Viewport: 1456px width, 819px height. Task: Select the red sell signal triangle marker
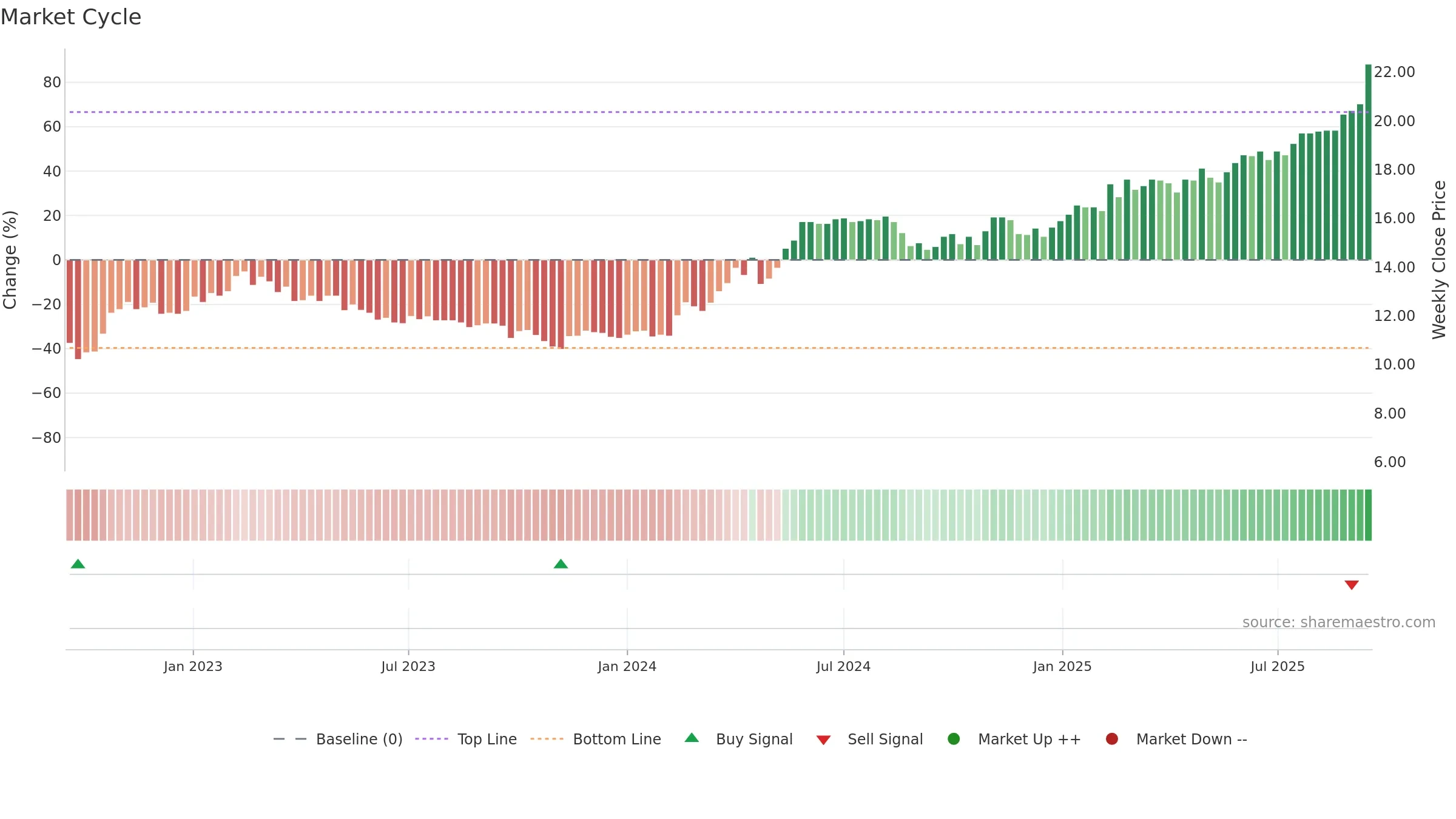point(1352,585)
